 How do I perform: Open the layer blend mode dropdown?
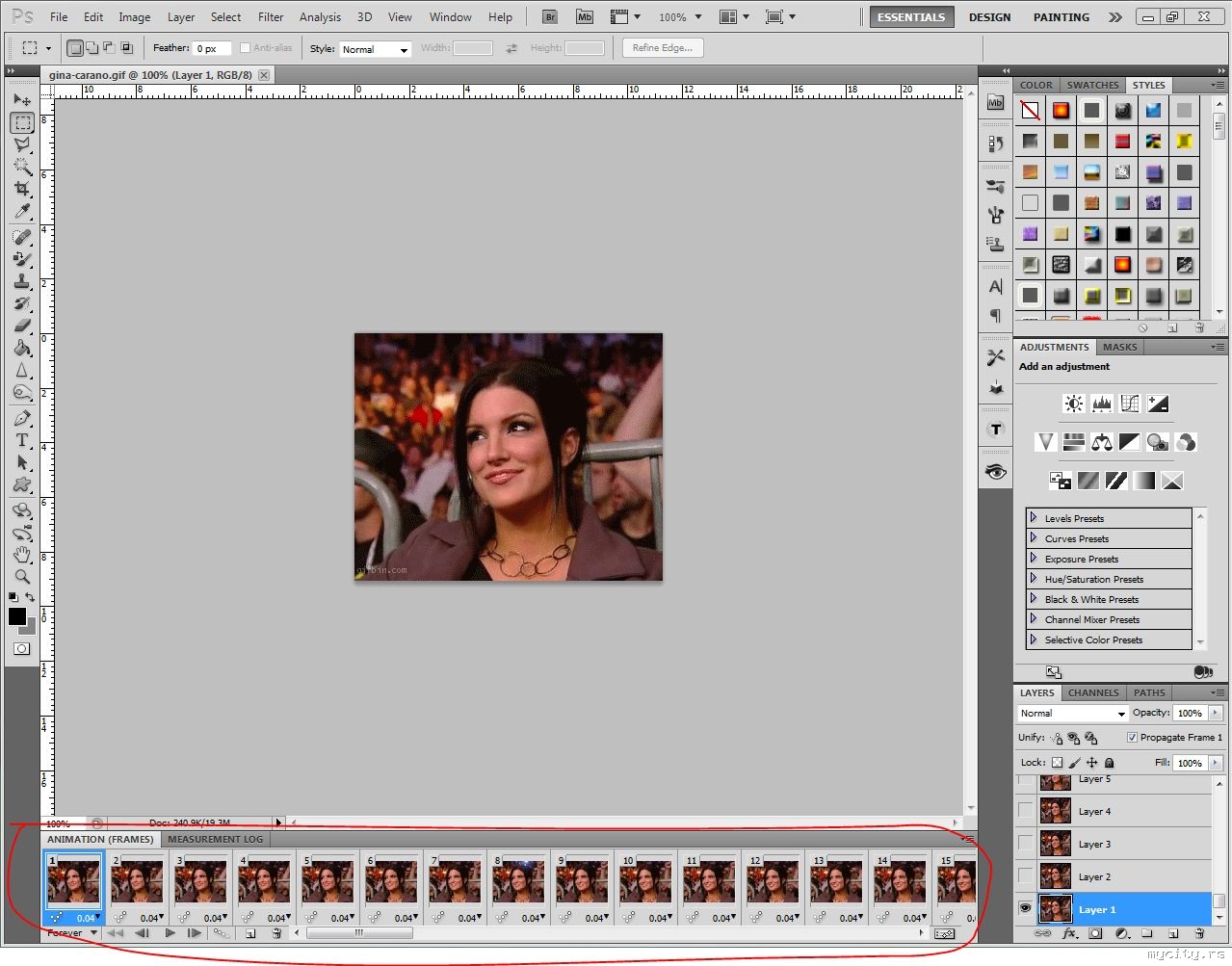(1072, 714)
